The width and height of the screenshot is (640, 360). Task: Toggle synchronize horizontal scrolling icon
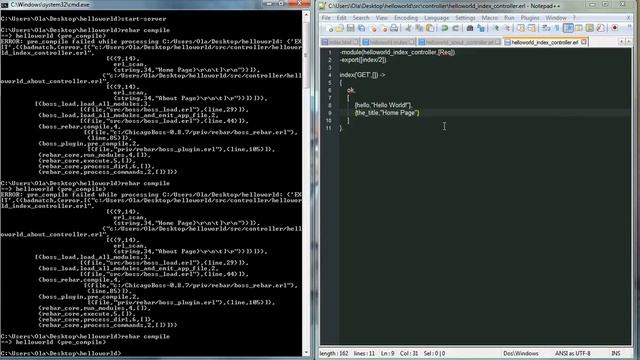point(531,28)
